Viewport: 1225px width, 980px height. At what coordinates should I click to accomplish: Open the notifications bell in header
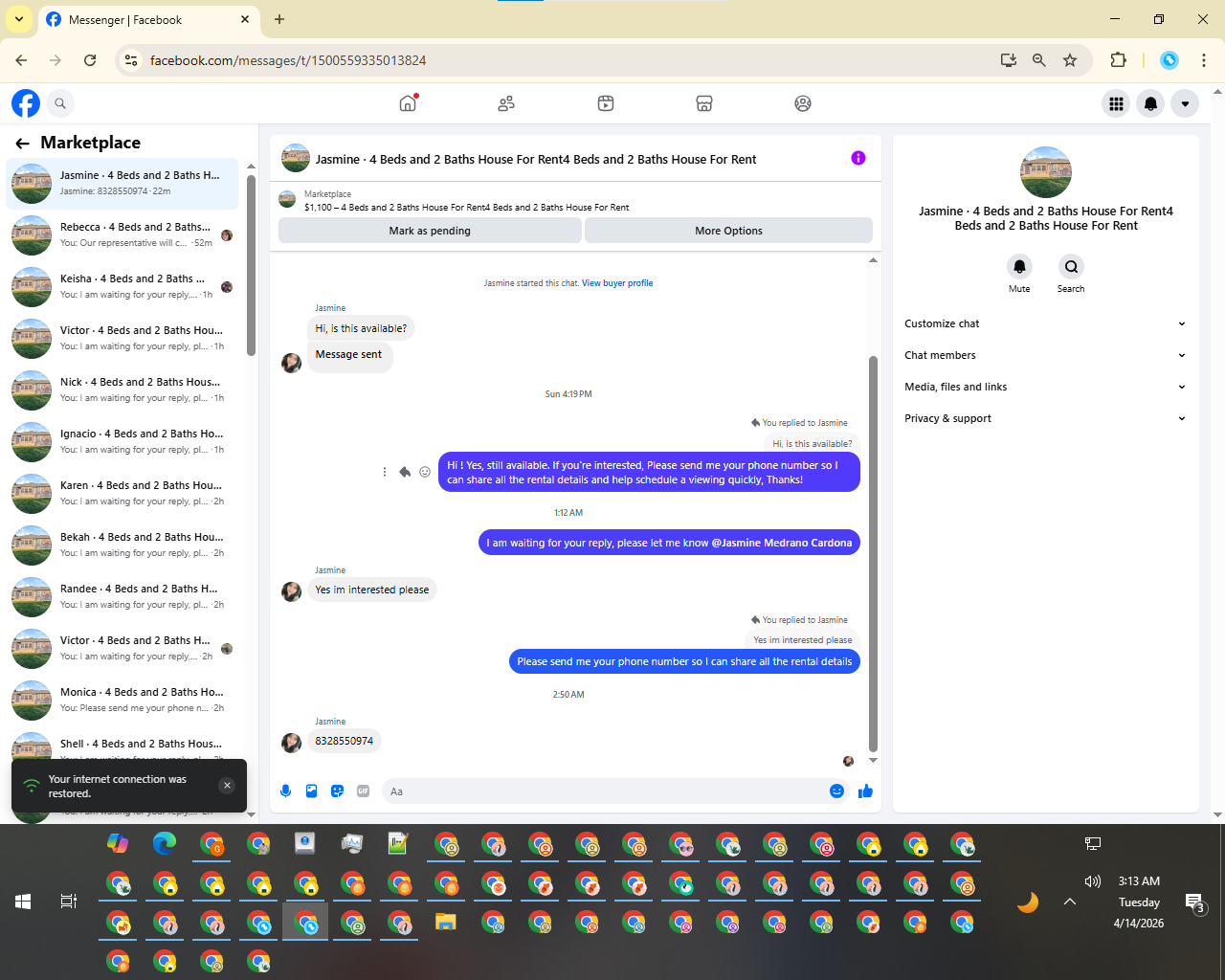(x=1150, y=103)
